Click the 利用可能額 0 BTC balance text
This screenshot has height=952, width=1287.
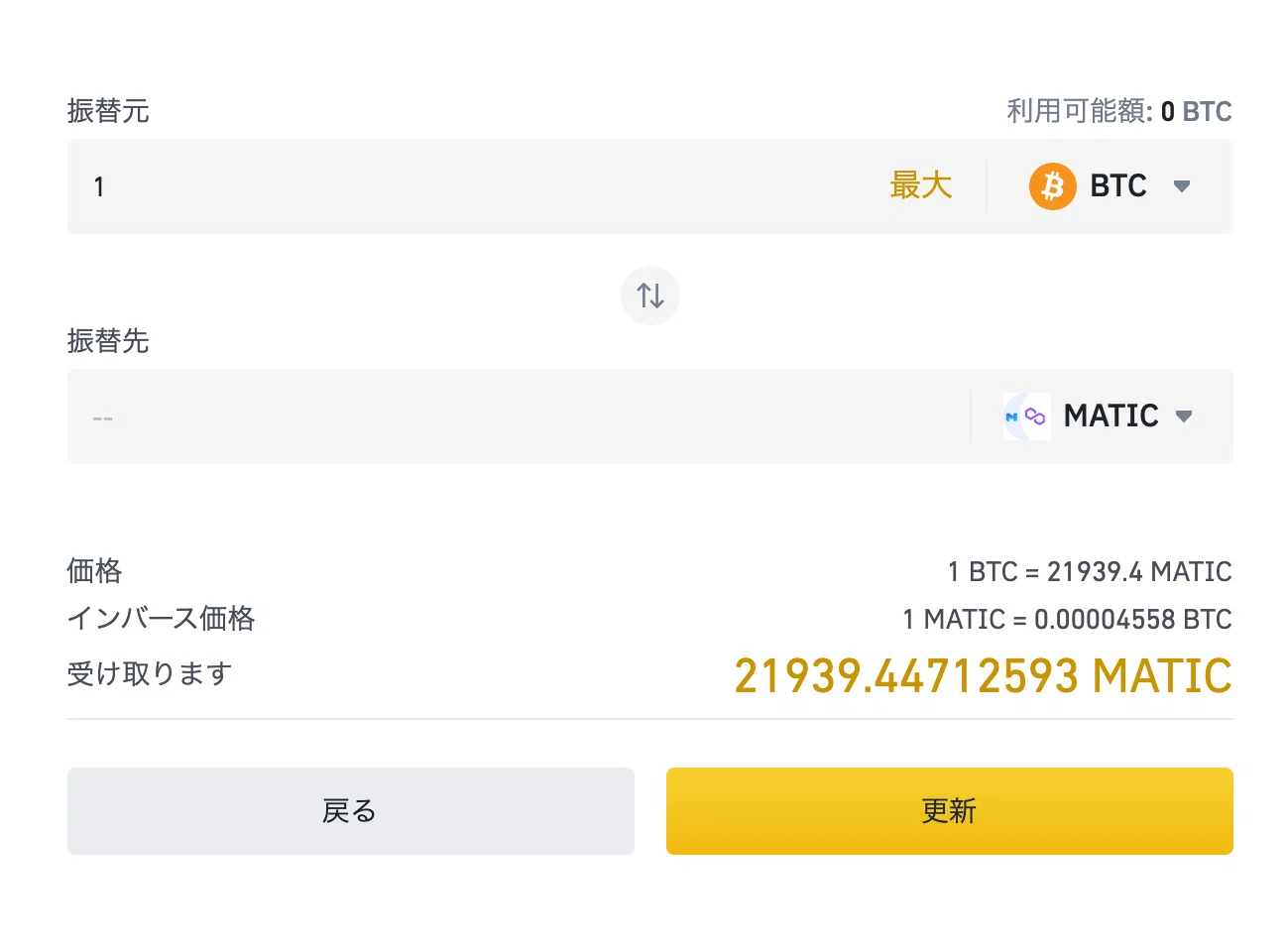1119,111
